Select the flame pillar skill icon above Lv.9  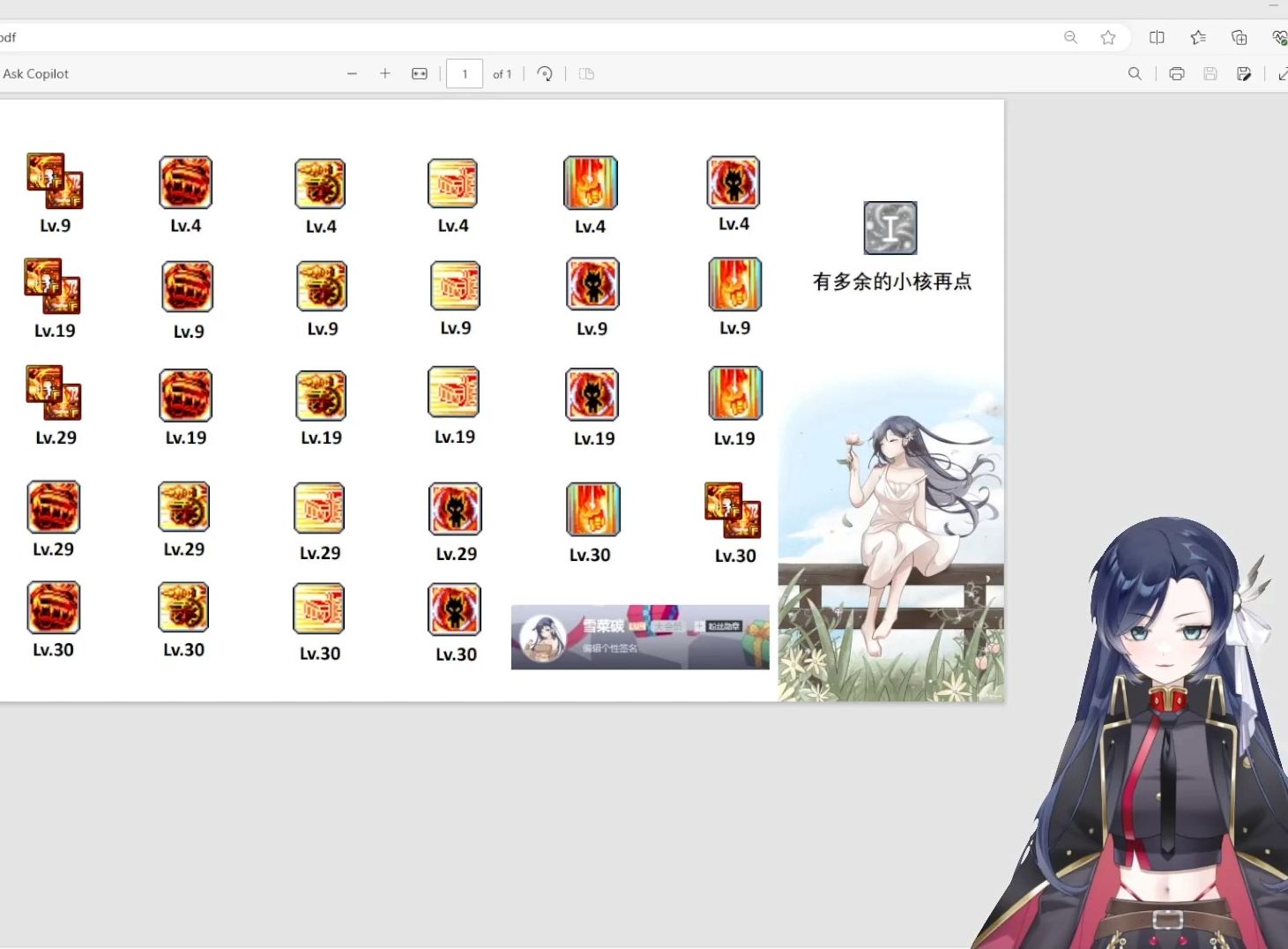[x=735, y=284]
